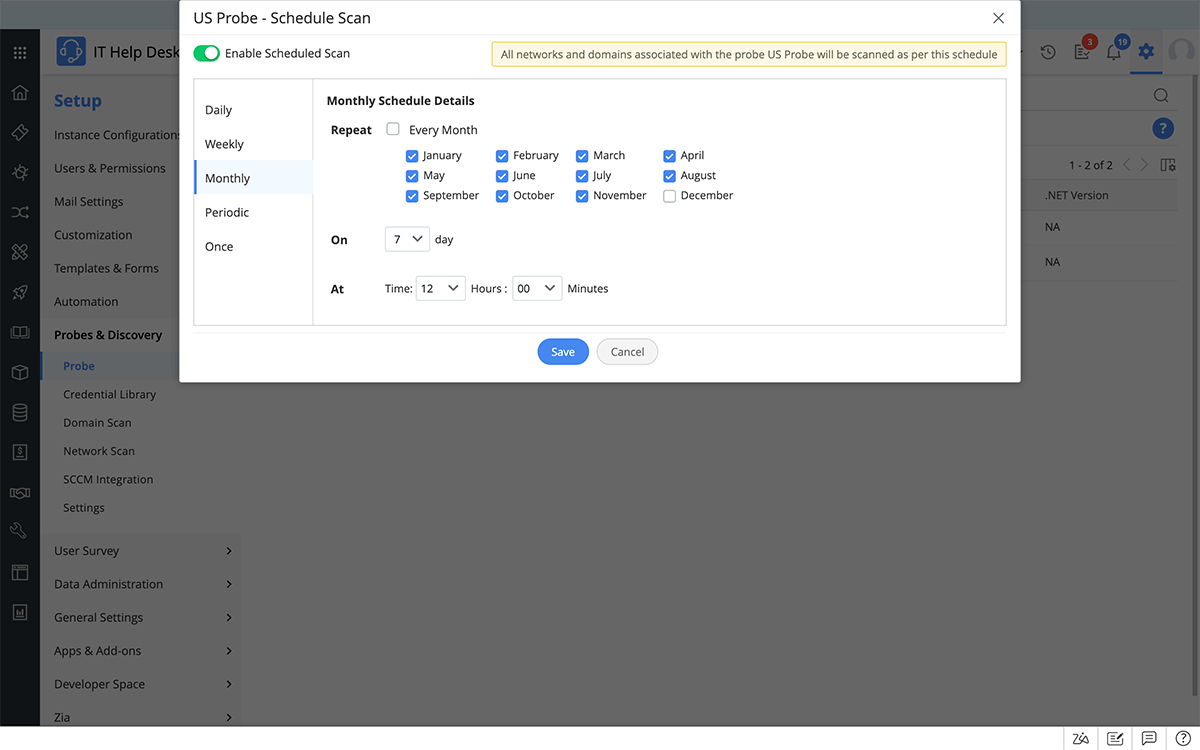The height and width of the screenshot is (750, 1200).
Task: Open the rocket icon in left sidebar
Action: click(20, 293)
